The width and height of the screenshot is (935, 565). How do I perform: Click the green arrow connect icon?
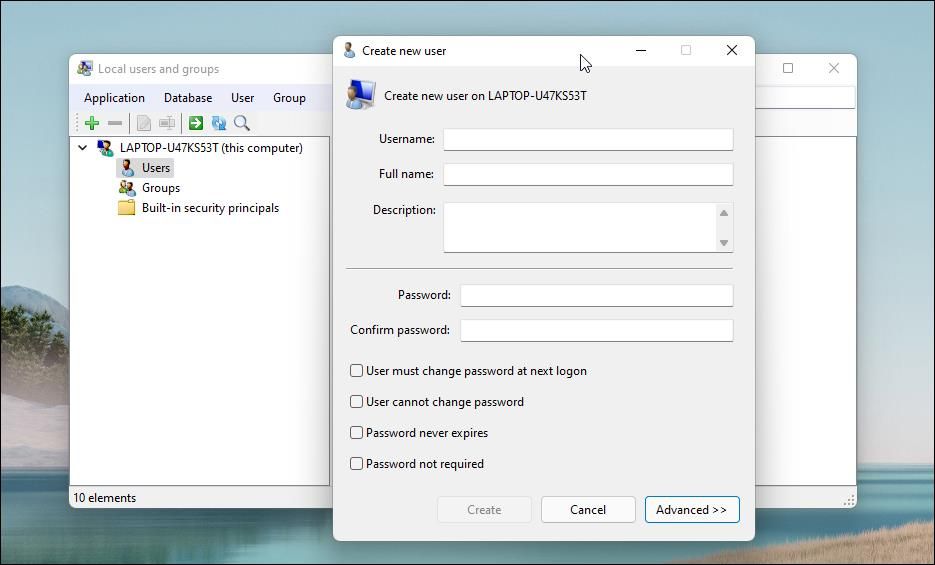(x=196, y=123)
